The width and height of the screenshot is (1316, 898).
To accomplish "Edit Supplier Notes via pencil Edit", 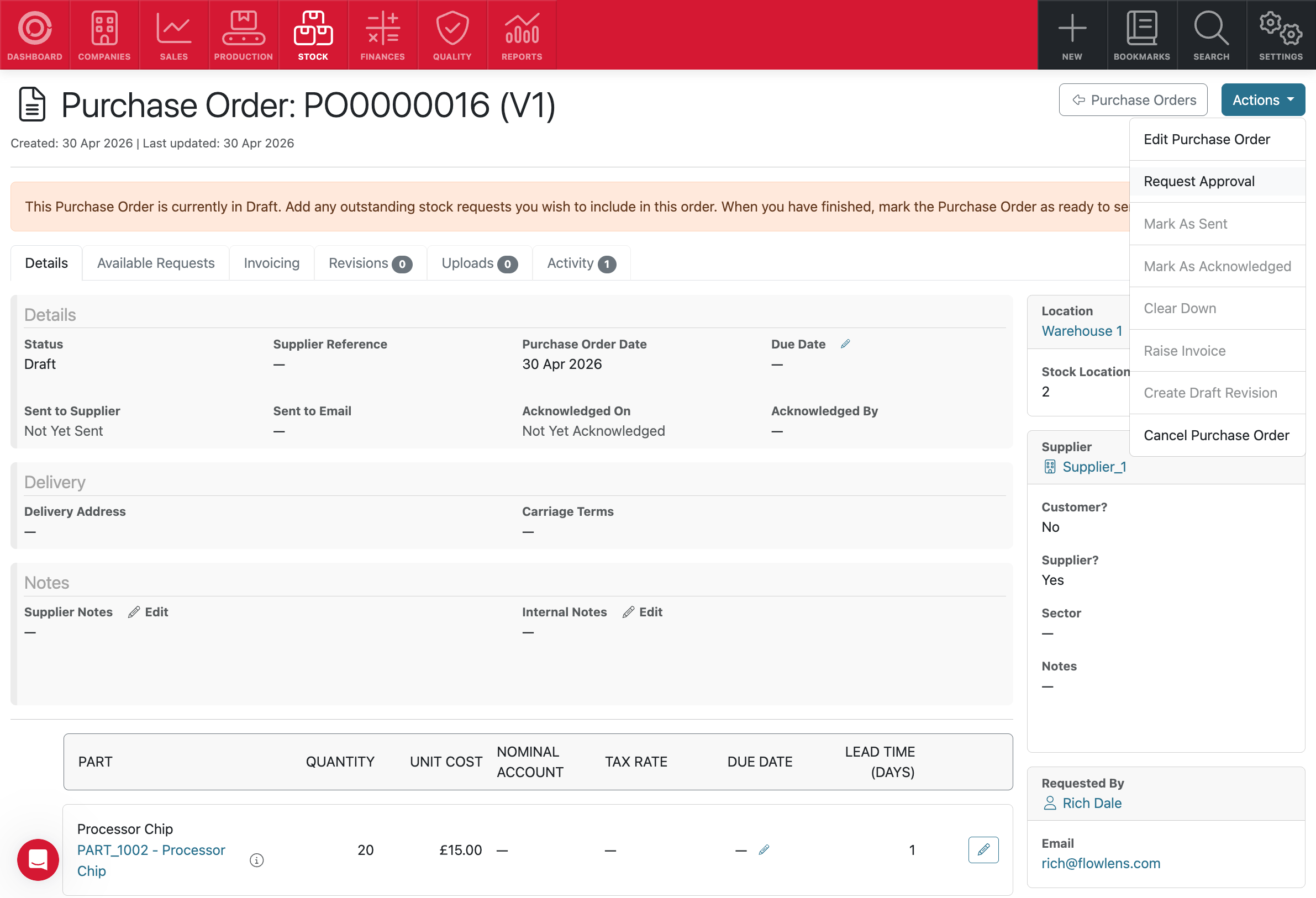I will coord(149,611).
